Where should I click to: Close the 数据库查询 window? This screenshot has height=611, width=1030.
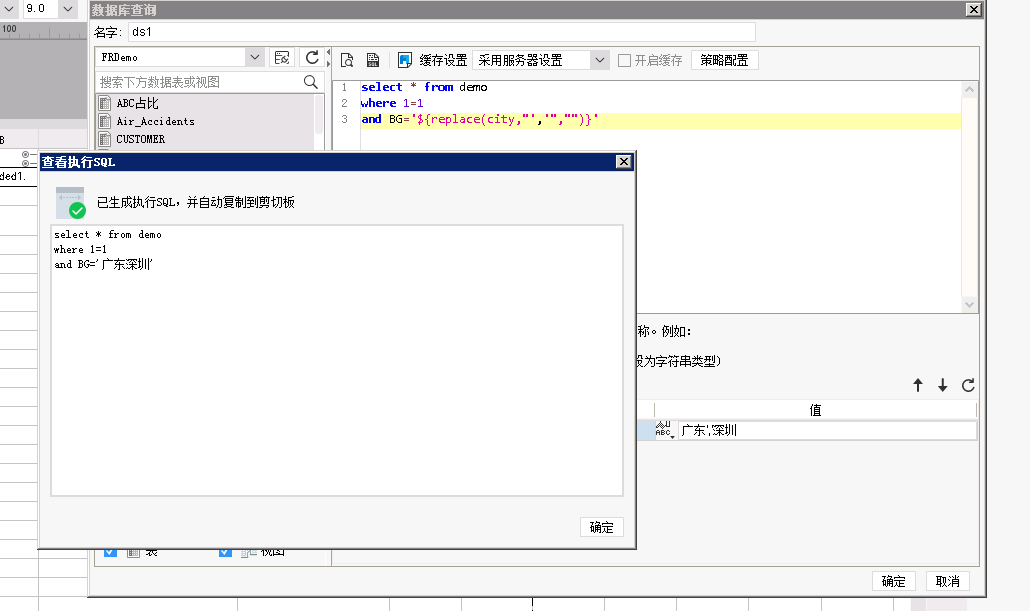point(974,9)
